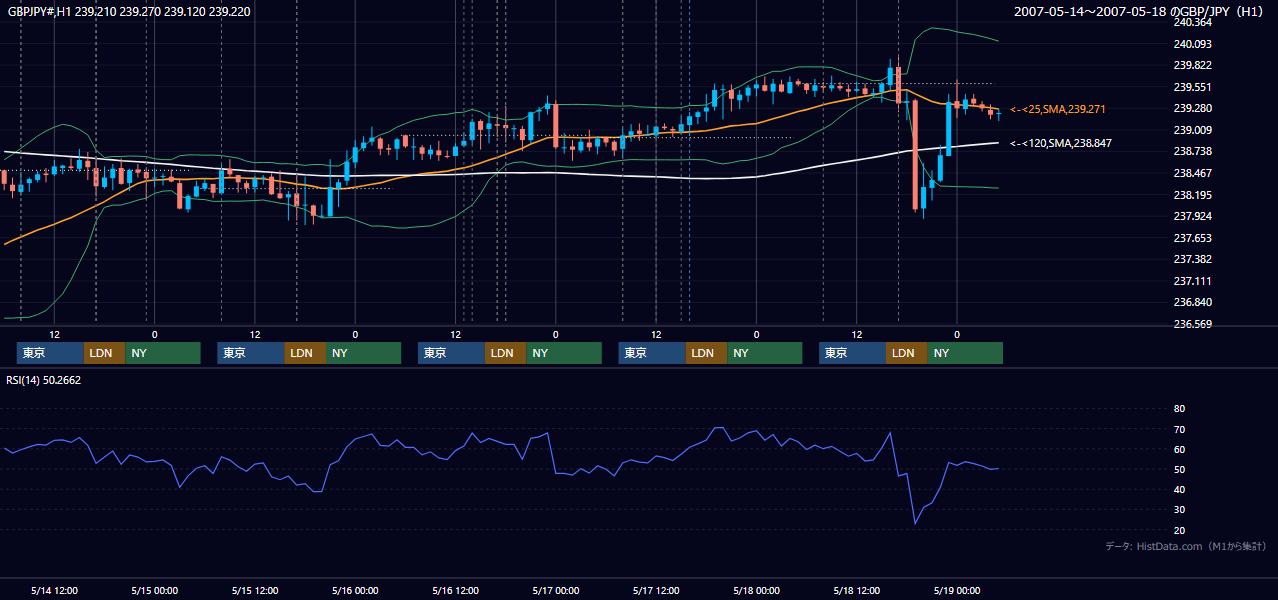This screenshot has width=1278, height=600.
Task: Select the 238.467 price level label
Action: click(1192, 173)
